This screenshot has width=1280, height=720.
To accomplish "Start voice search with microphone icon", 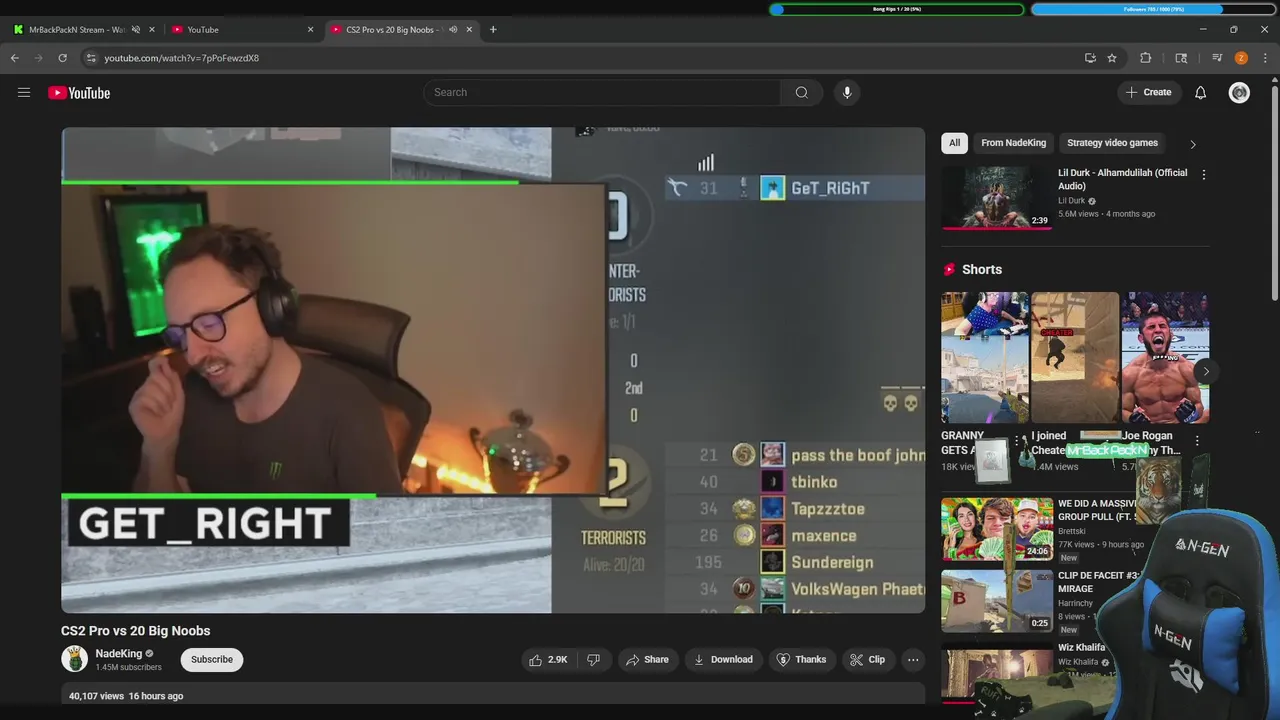I will 847,93.
